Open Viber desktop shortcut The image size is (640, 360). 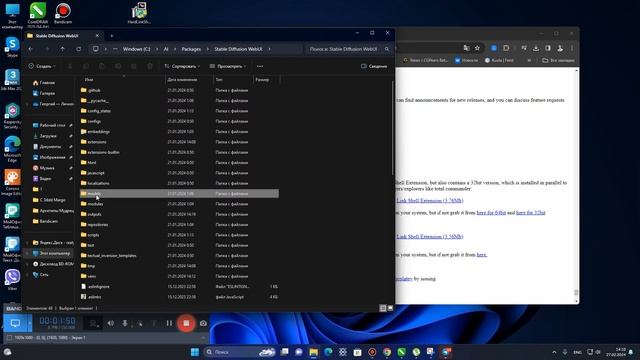point(12,280)
